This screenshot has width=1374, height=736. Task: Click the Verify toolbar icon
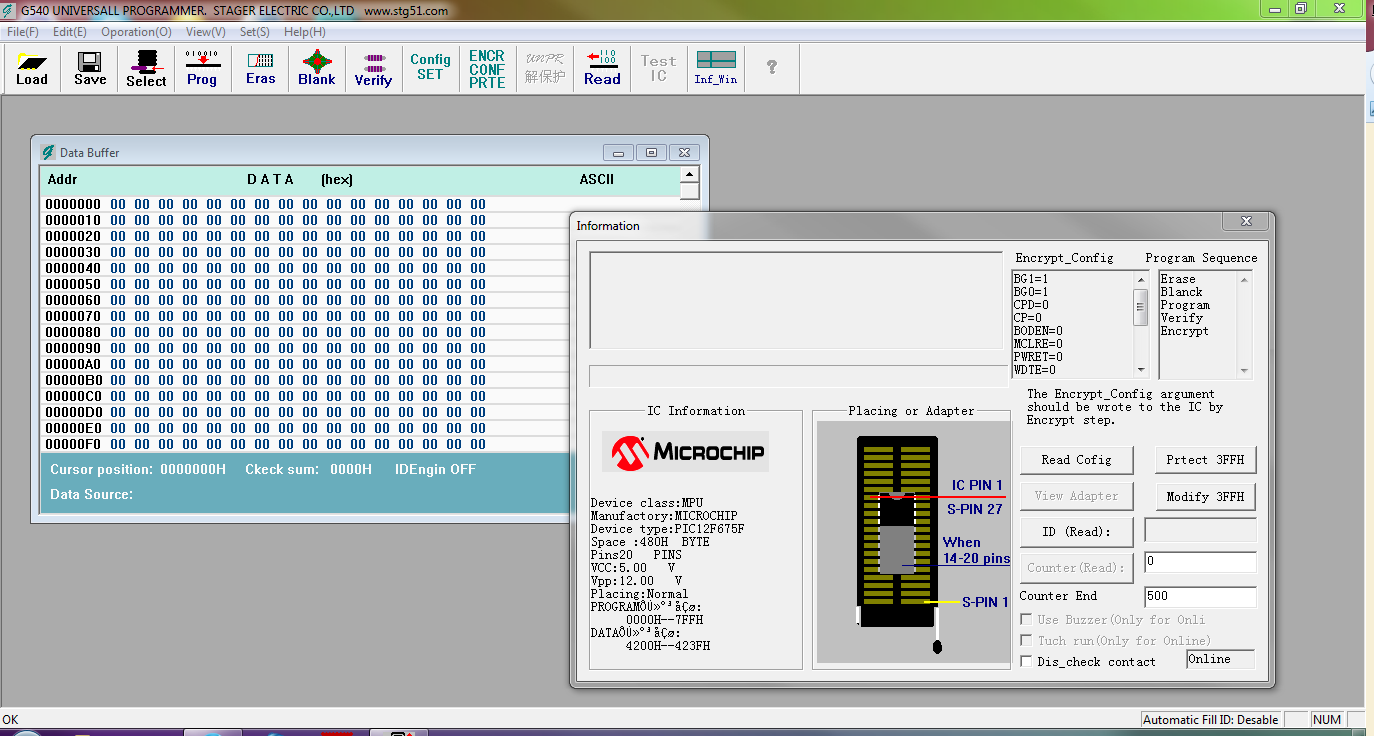373,68
